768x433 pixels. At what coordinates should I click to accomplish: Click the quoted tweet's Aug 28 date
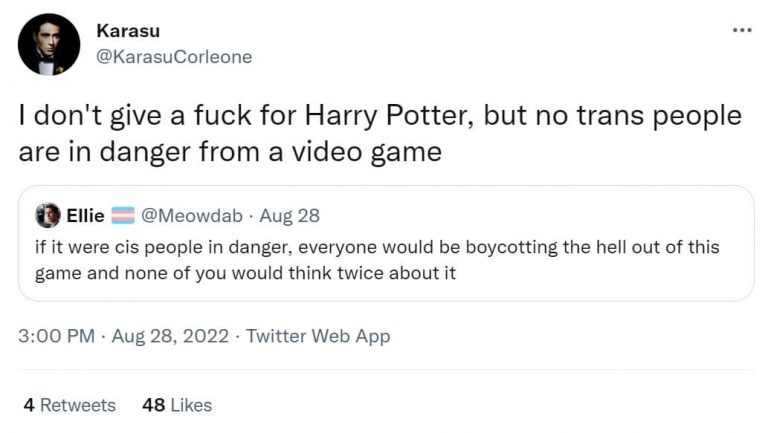coord(287,214)
